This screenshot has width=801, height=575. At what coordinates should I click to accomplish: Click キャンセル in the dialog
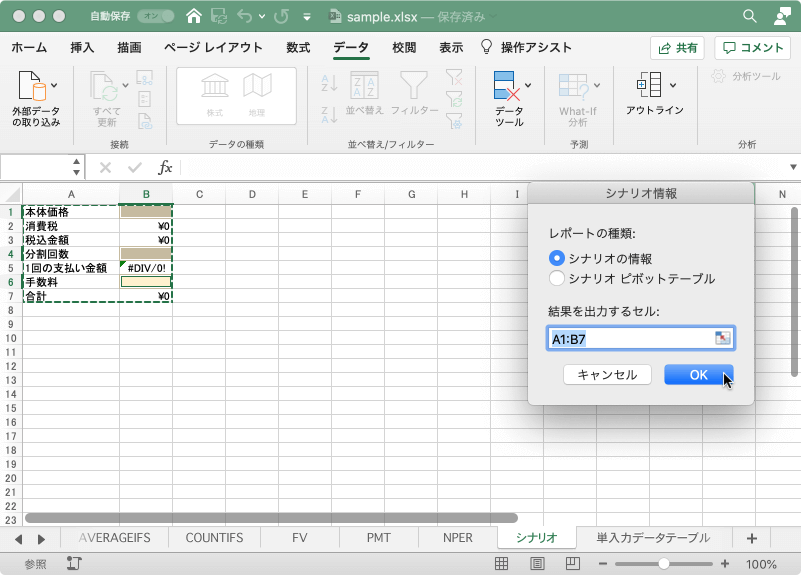point(607,375)
